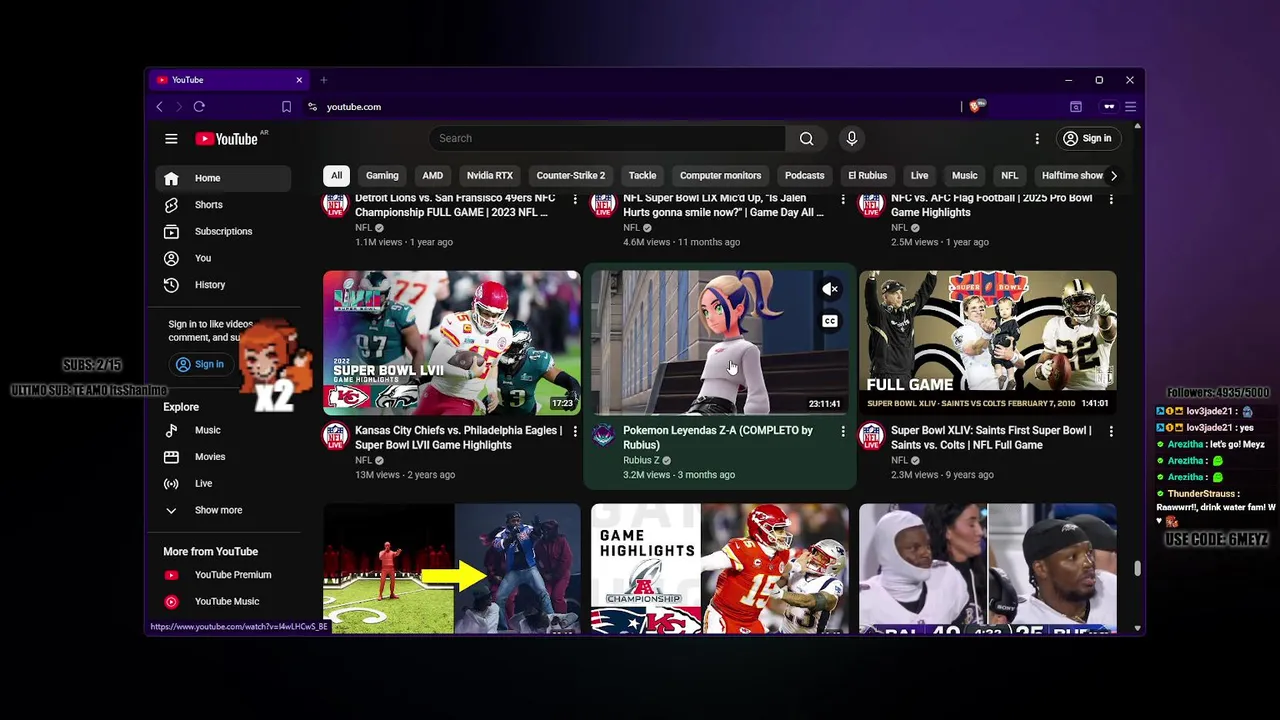Select the NFL filter chip

click(1009, 176)
